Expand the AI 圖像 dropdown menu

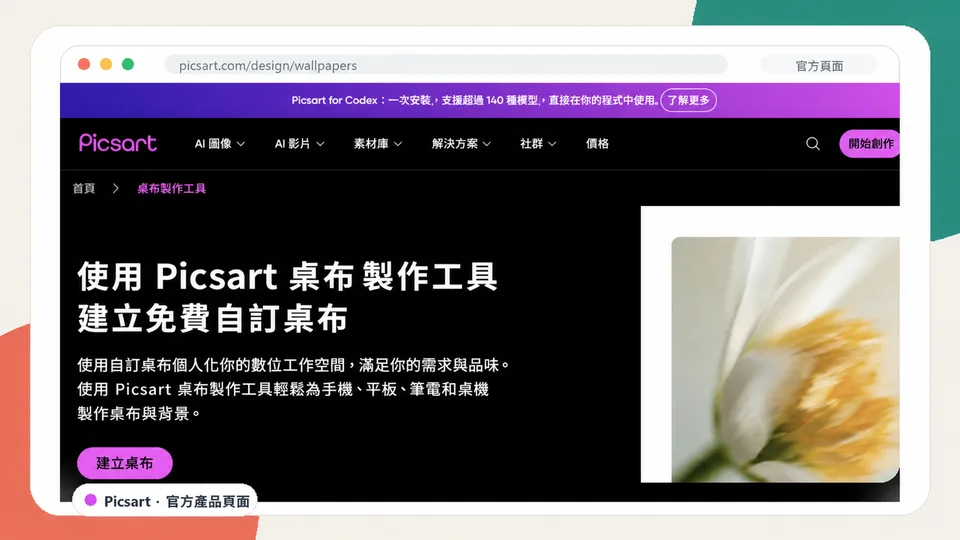coord(219,144)
